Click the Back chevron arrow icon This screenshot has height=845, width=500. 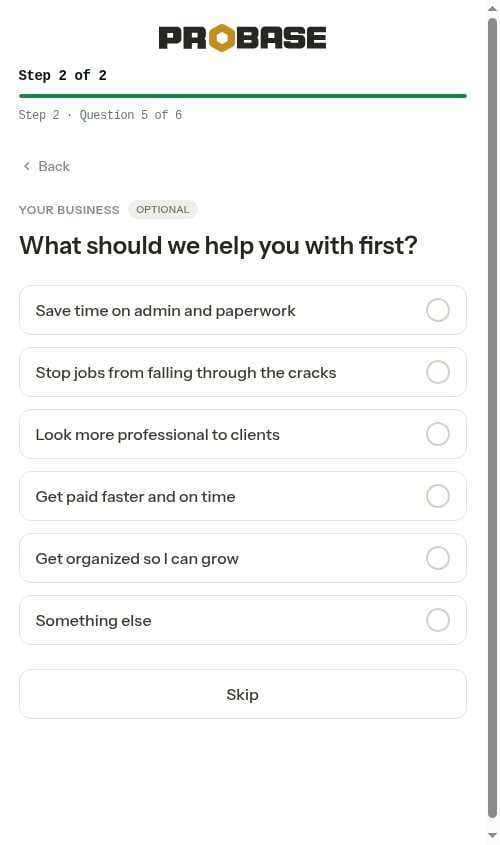(26, 166)
